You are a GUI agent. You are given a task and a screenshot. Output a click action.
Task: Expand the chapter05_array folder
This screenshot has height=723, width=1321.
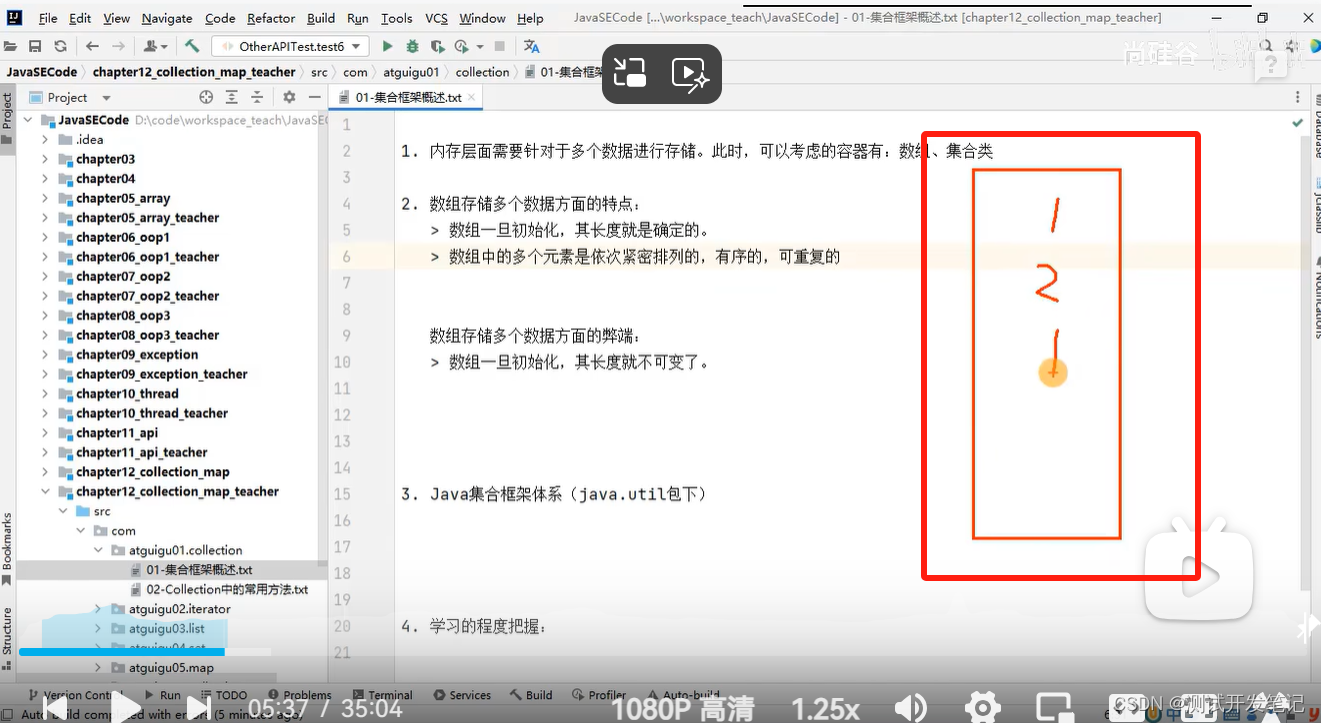pyautogui.click(x=45, y=198)
